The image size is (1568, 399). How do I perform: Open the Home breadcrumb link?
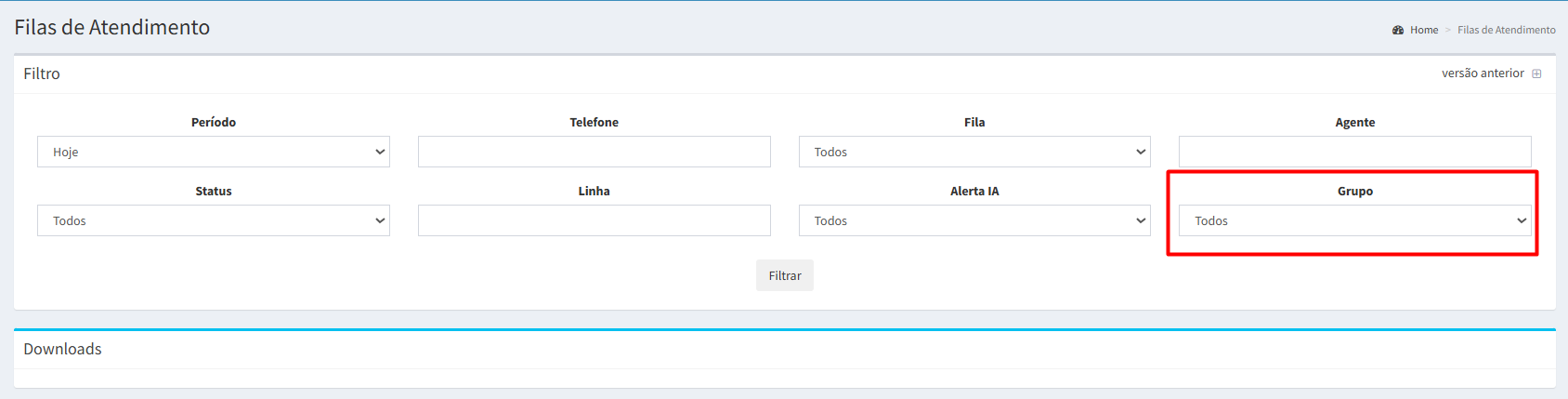1423,30
